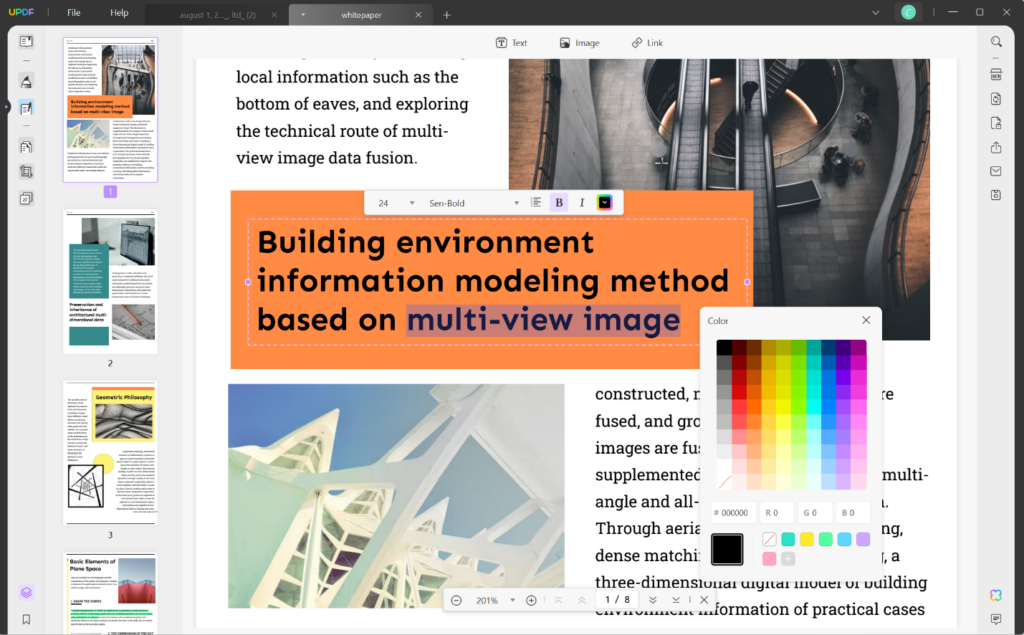Screen dimensions: 1024x635
Task: Pick the purple preset color swatch
Action: point(863,539)
